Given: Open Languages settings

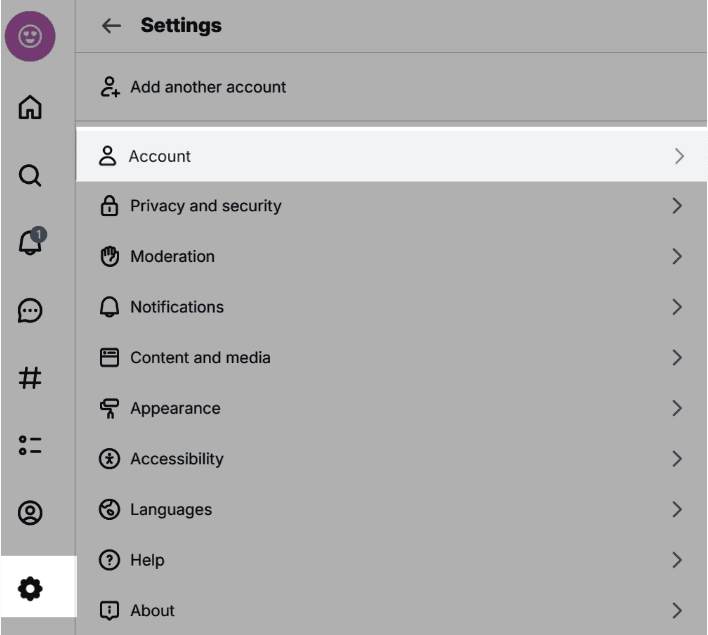Looking at the screenshot, I should (x=391, y=509).
